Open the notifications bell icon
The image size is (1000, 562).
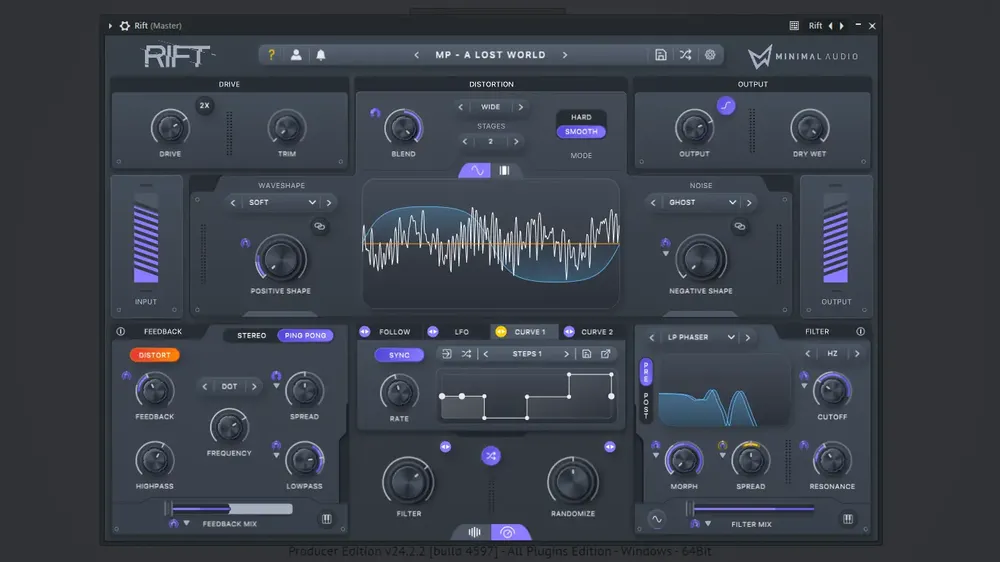pyautogui.click(x=321, y=55)
